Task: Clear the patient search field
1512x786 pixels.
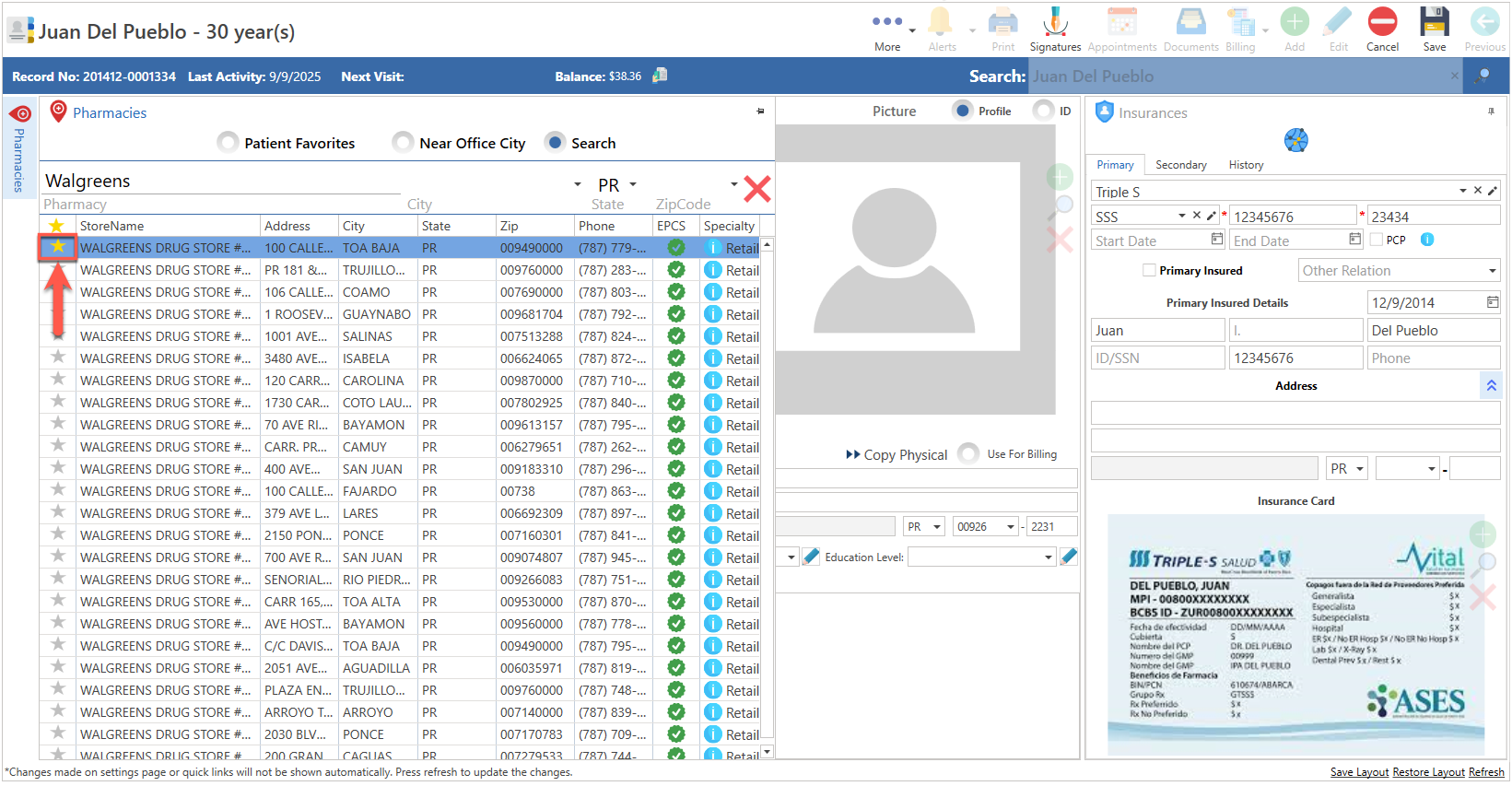Action: (1455, 76)
